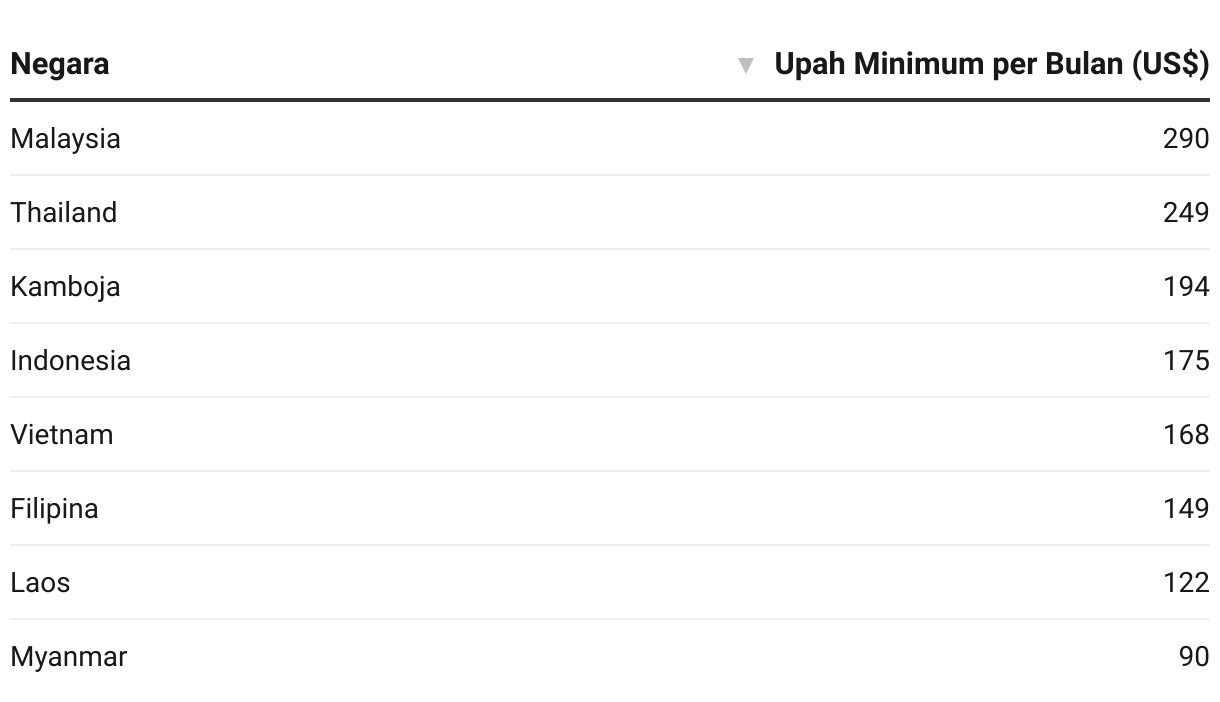Select the 122 value for Laos

[1186, 582]
